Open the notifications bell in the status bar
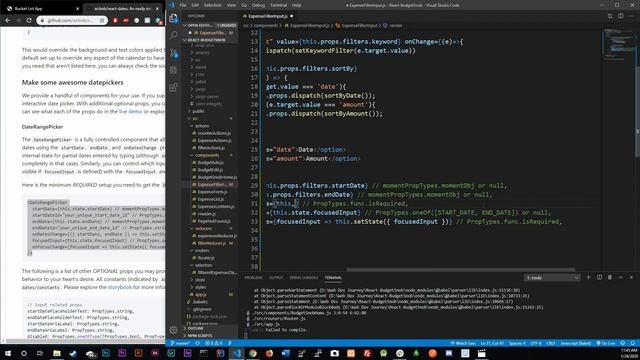640x360 pixels. [x=633, y=343]
